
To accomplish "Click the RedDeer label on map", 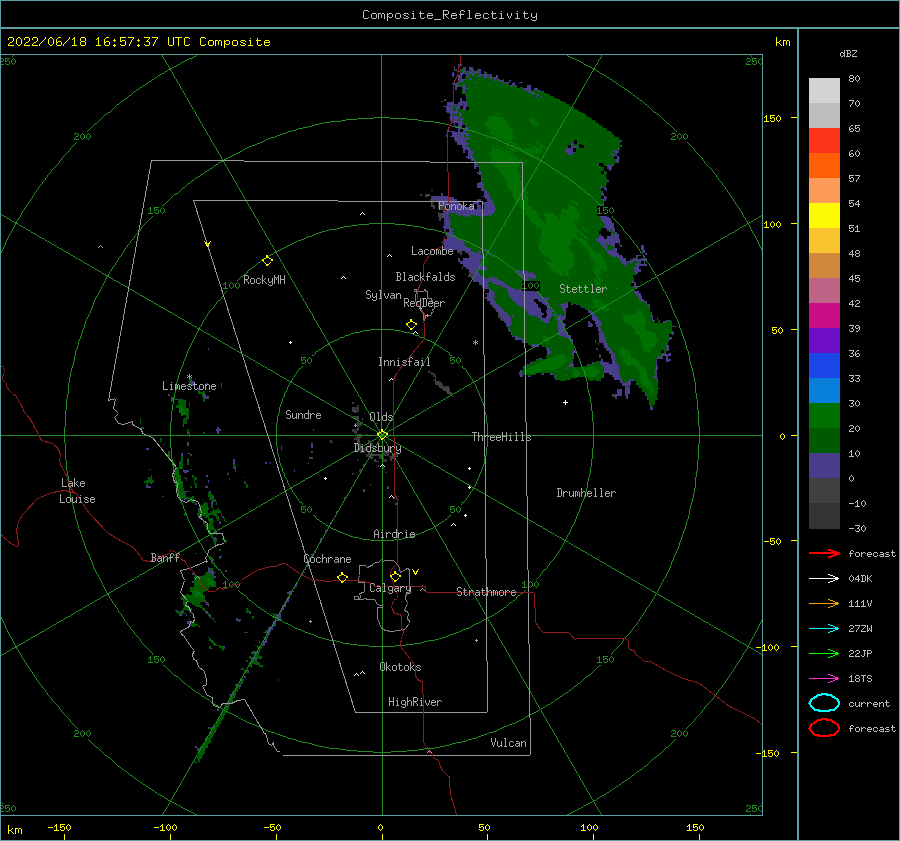I will coord(424,303).
